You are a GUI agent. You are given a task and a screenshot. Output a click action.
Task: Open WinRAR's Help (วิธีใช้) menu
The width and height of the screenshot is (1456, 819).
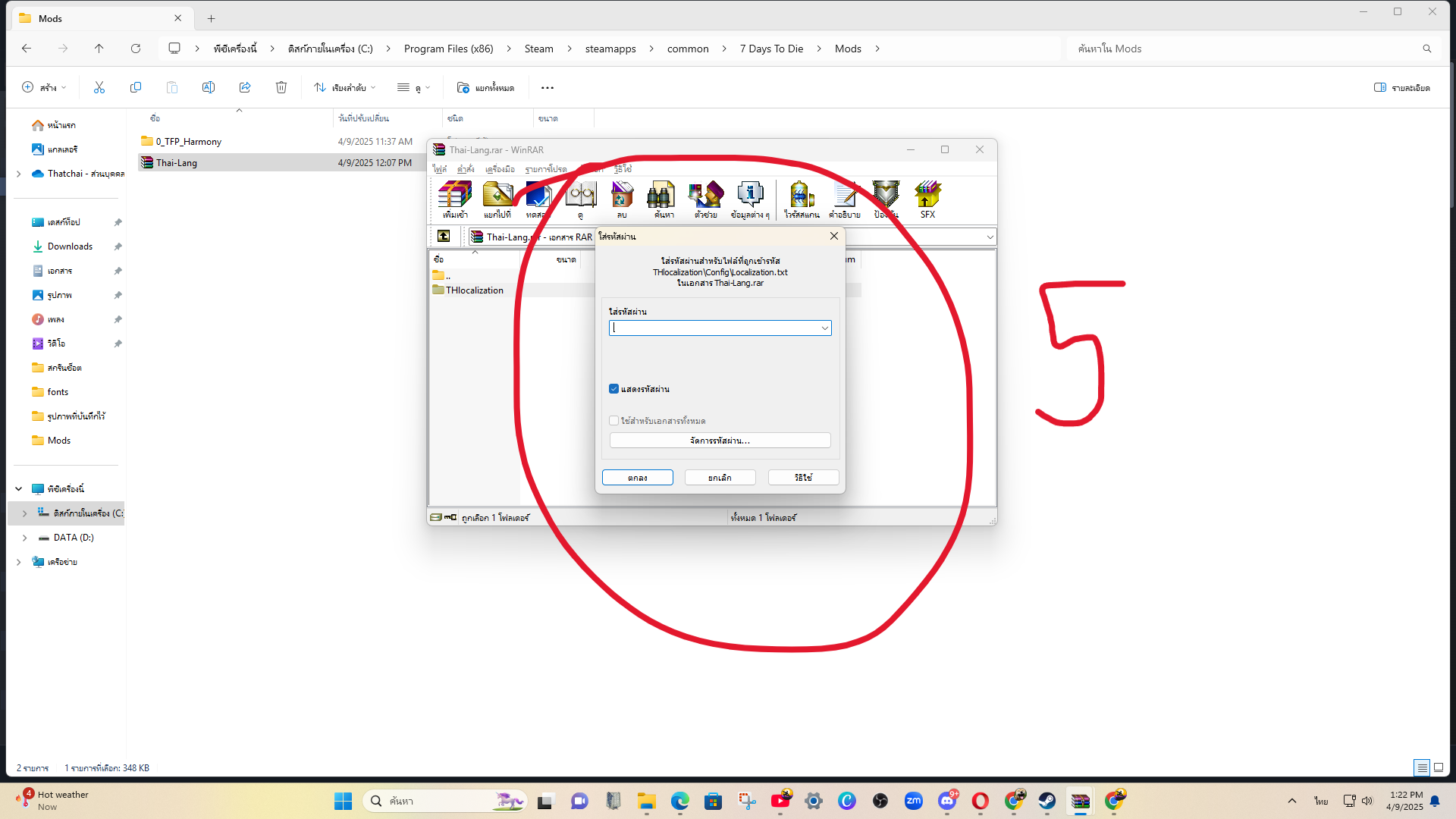[x=623, y=169]
